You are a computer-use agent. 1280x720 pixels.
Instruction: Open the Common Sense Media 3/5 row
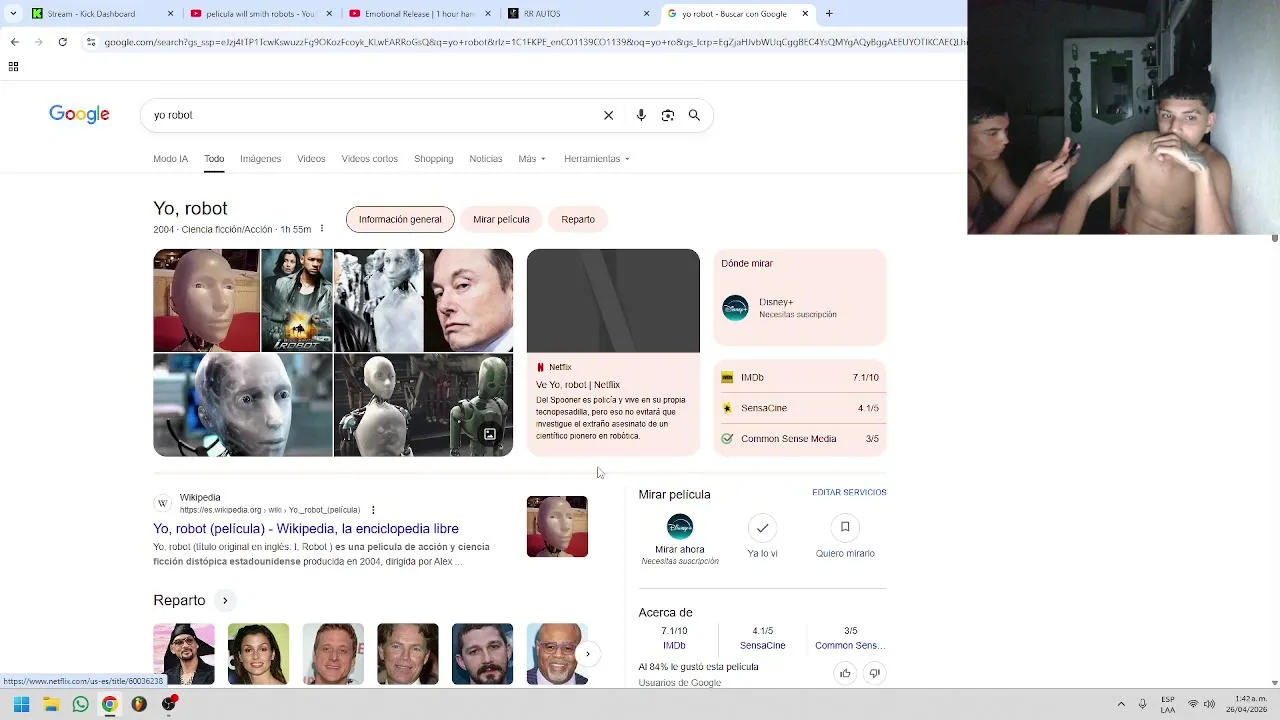tap(799, 438)
